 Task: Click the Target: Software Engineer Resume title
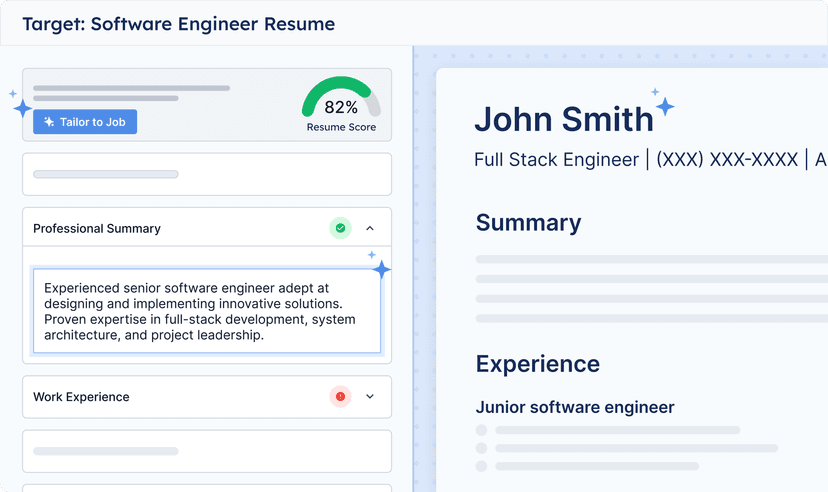click(x=178, y=24)
